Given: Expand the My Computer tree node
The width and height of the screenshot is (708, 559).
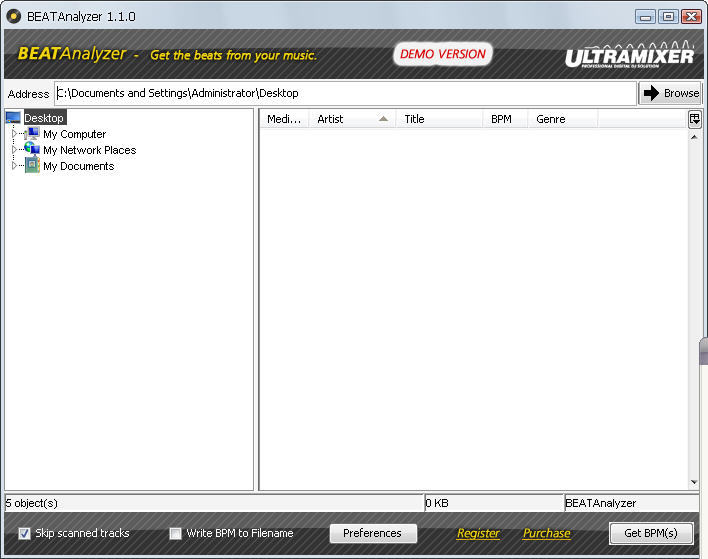Looking at the screenshot, I should (x=14, y=134).
